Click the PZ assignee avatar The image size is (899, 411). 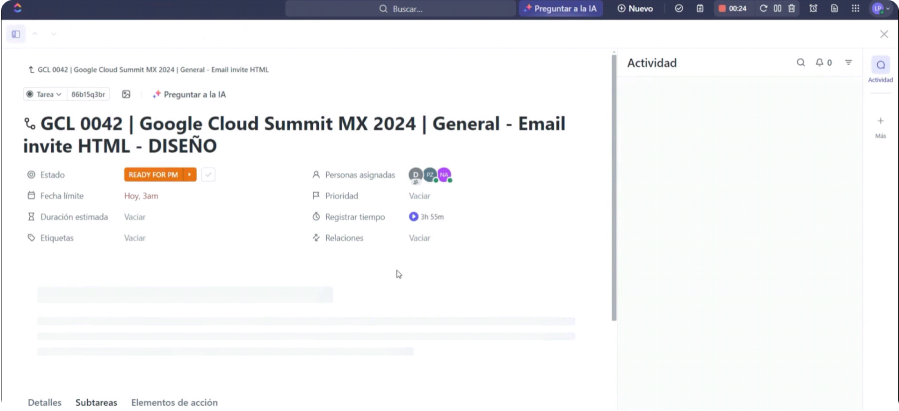tap(430, 175)
